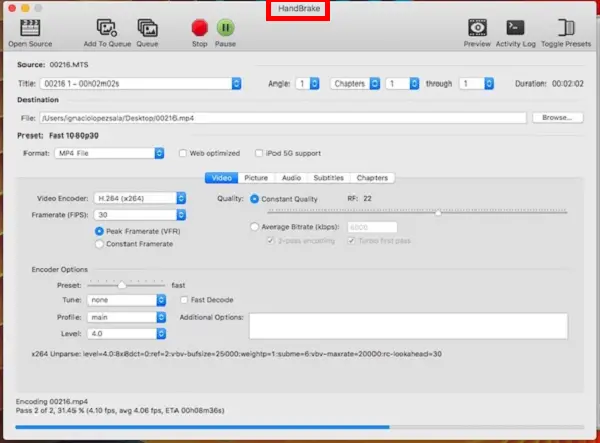This screenshot has height=443, width=600.
Task: Click the RF value 22
Action: point(367,198)
